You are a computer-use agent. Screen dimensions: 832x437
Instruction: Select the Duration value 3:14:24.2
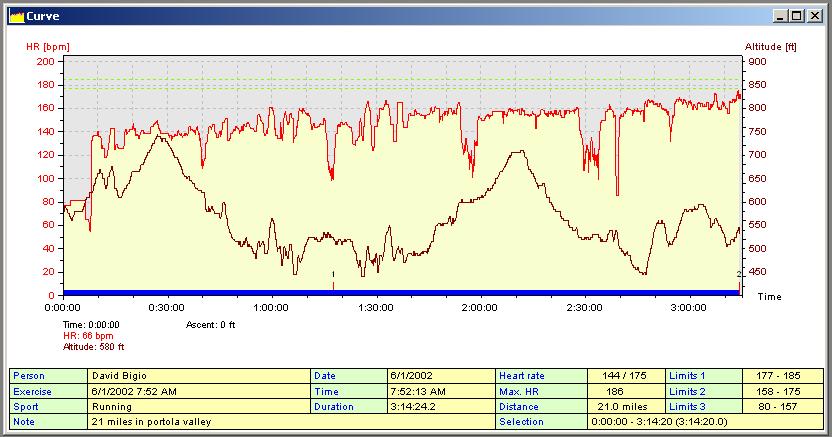[x=440, y=407]
